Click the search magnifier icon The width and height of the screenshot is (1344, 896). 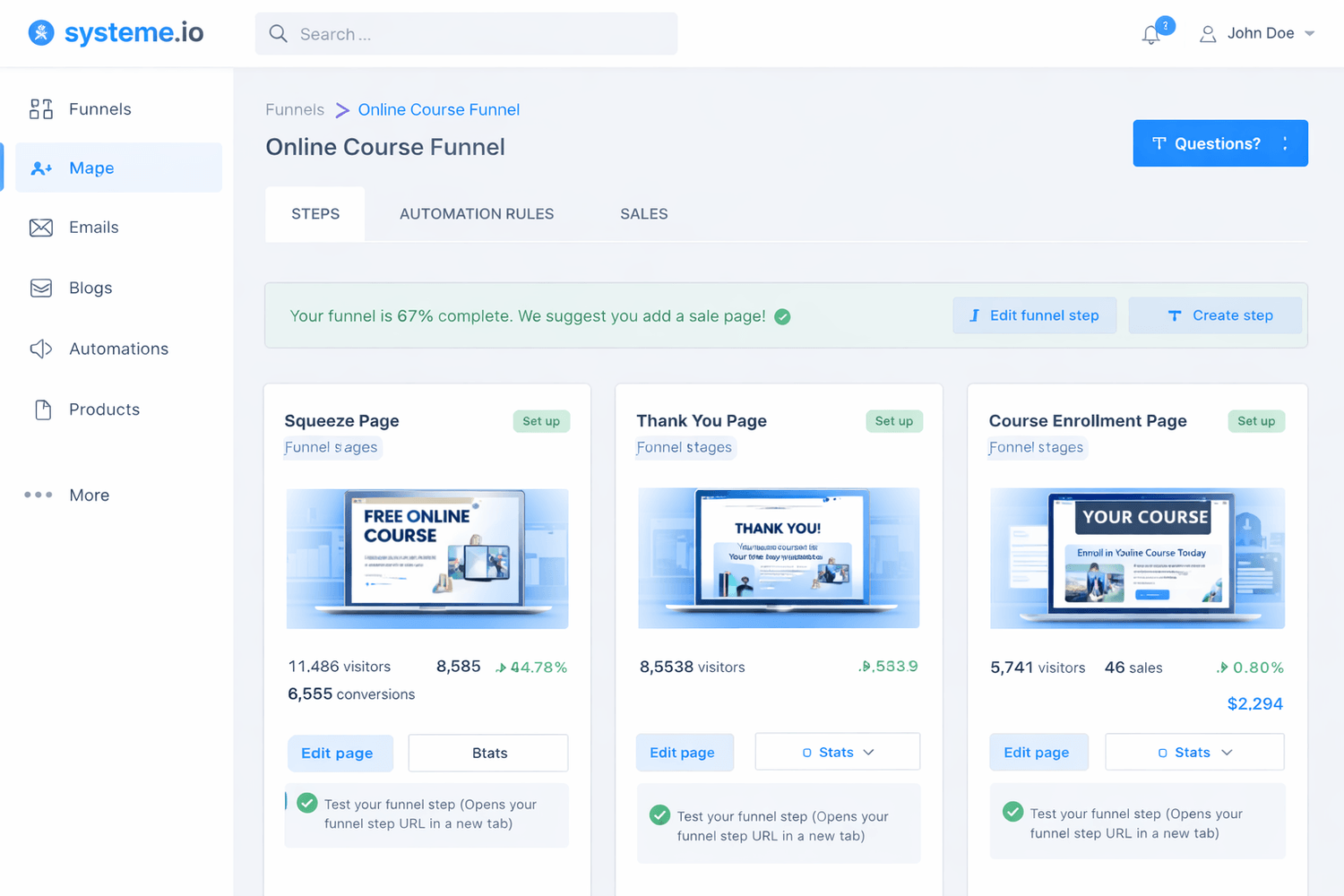tap(278, 33)
